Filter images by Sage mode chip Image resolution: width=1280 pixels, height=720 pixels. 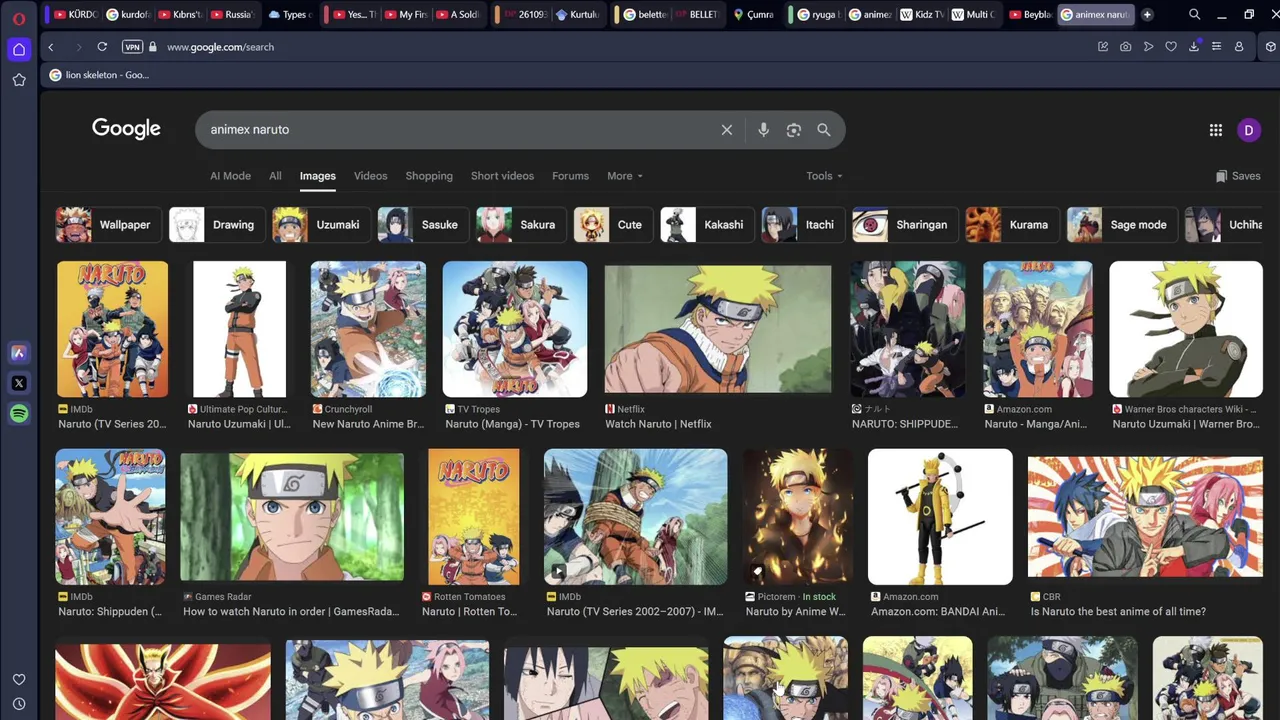1122,225
